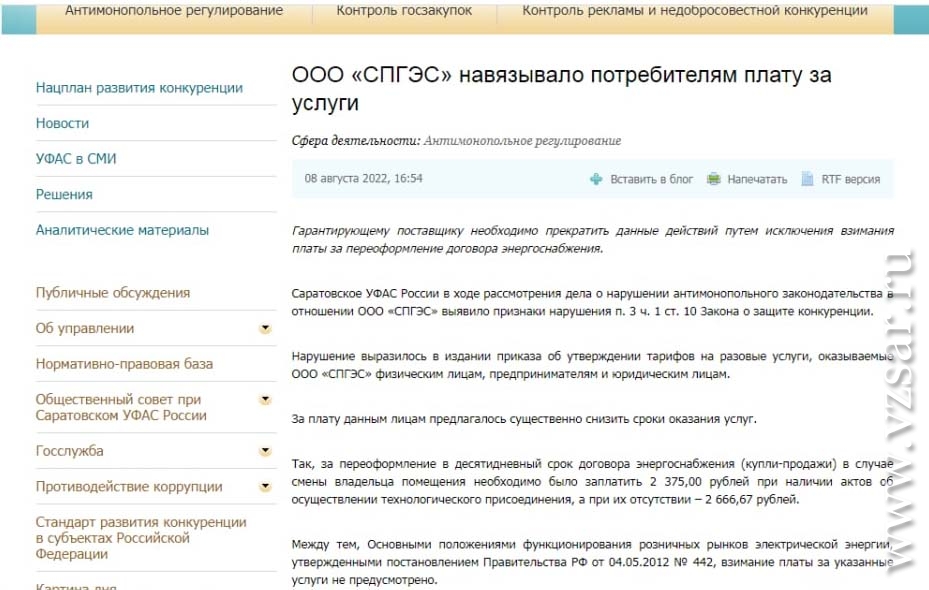Click the 'Напечатать' text link
This screenshot has width=929, height=590.
click(757, 179)
